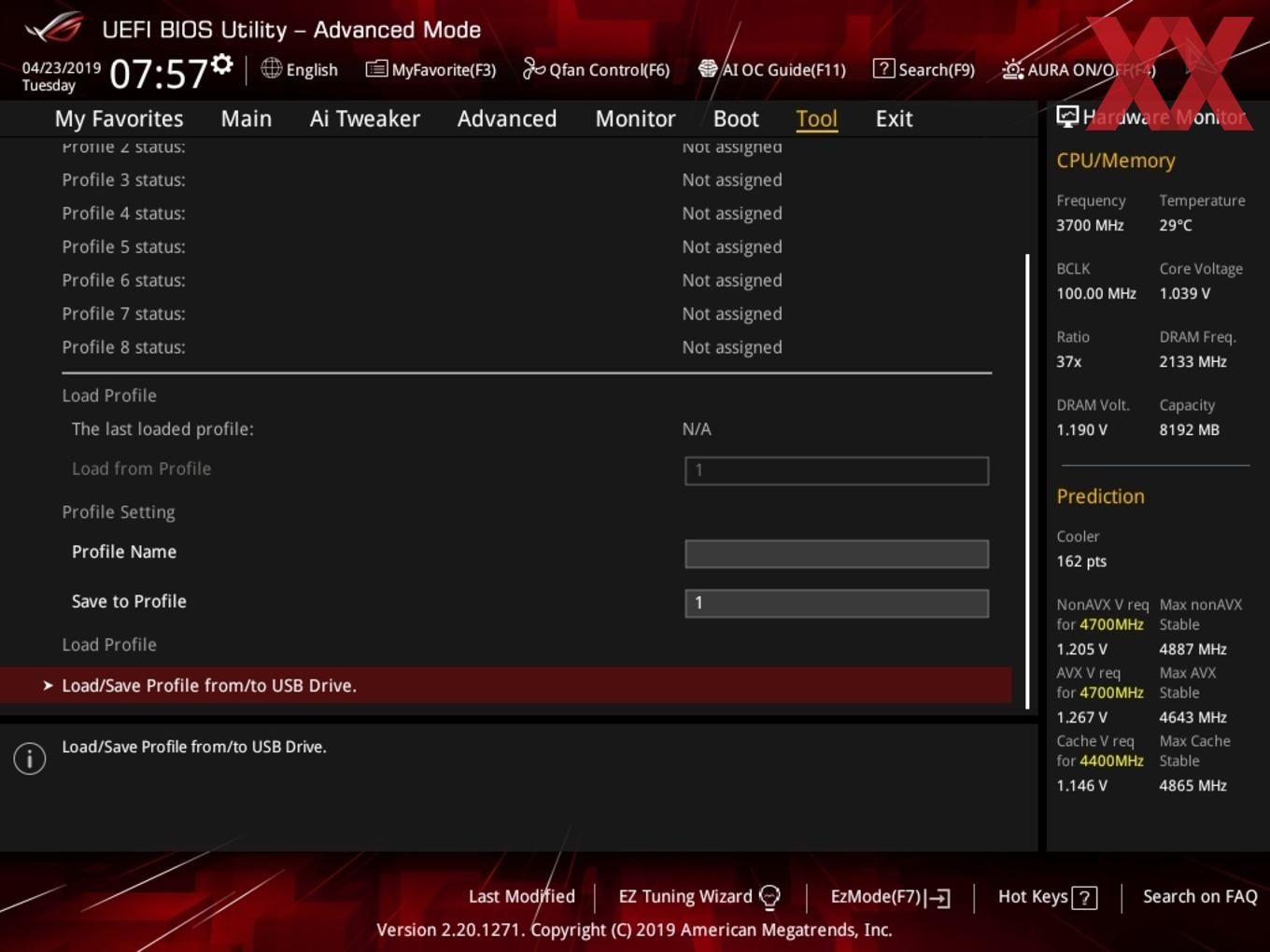Click the globe language icon
1270x952 pixels.
271,68
